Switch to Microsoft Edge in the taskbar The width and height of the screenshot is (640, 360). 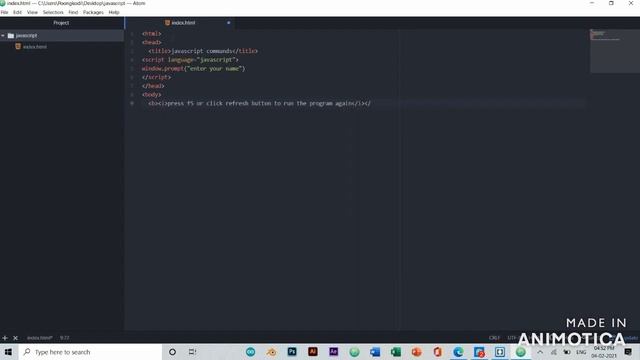pos(458,352)
